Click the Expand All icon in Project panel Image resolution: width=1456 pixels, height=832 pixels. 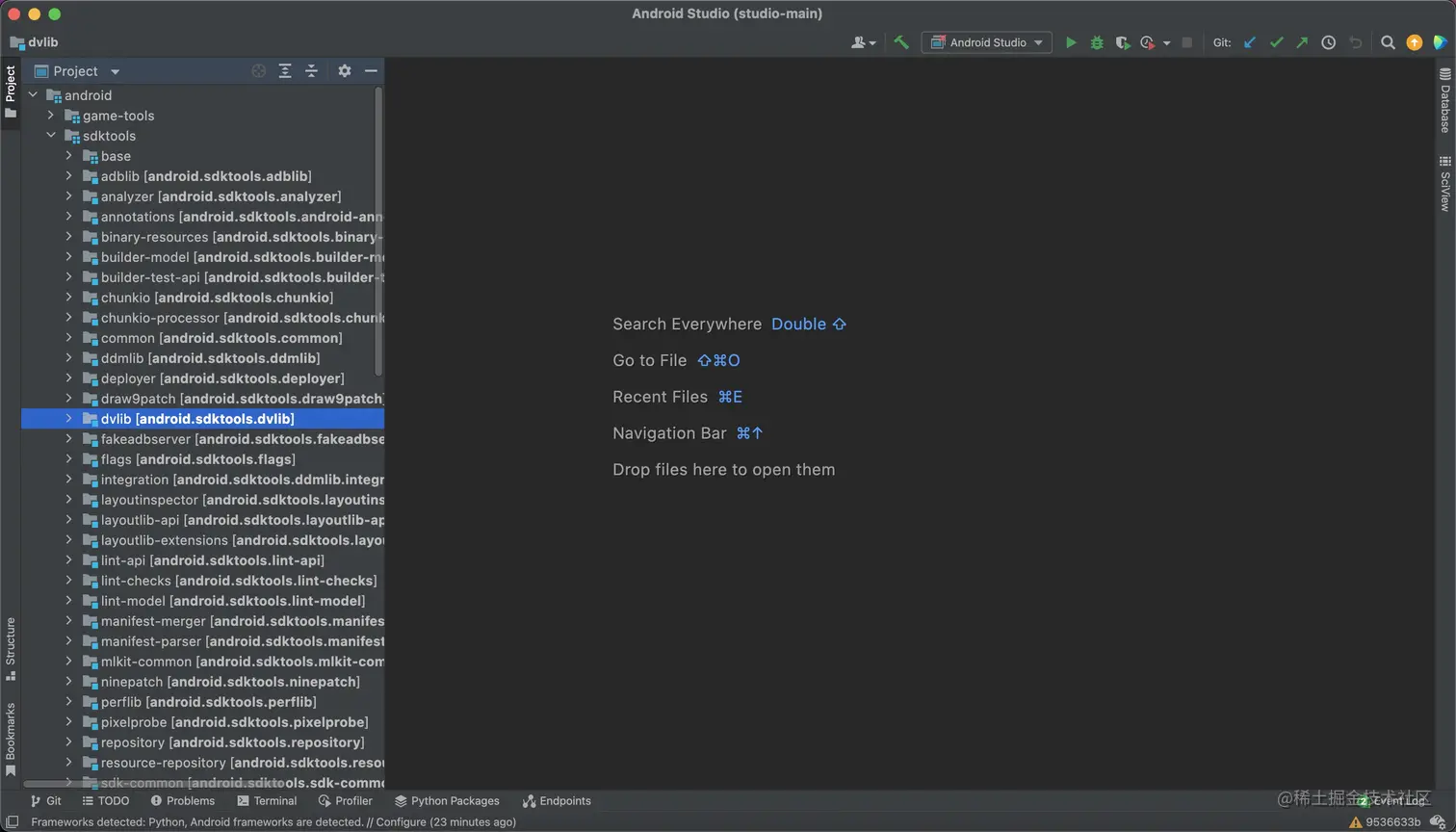tap(285, 71)
